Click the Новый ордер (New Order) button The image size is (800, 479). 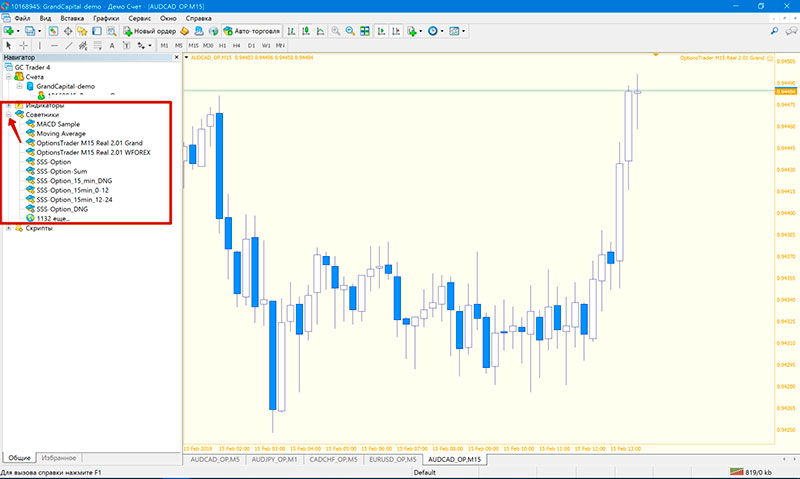click(148, 32)
